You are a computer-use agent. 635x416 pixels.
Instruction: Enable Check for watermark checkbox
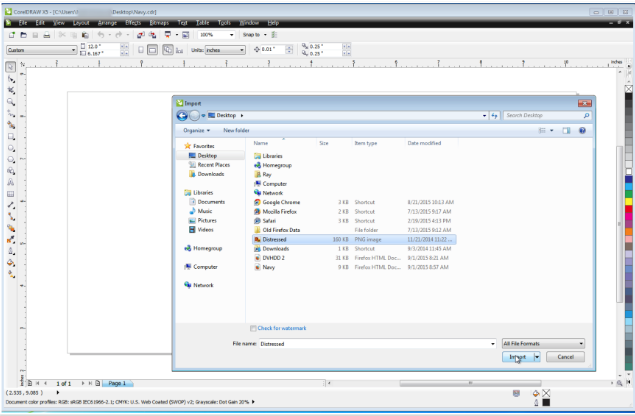[x=252, y=328]
